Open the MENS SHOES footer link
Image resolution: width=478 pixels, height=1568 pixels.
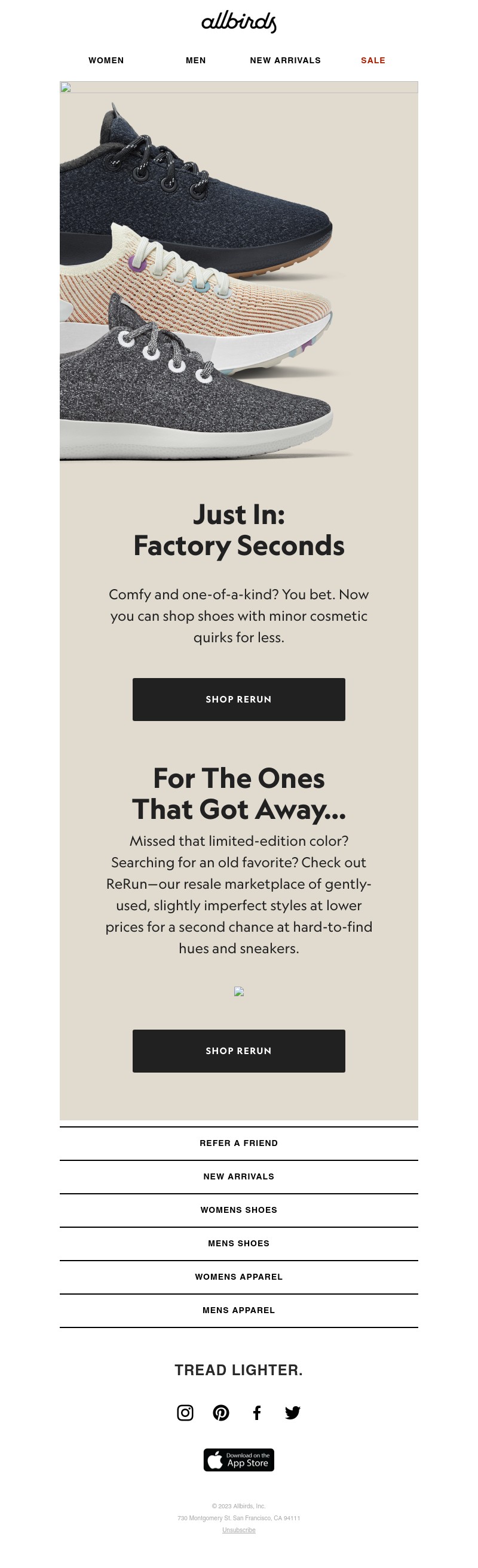pyautogui.click(x=239, y=1243)
